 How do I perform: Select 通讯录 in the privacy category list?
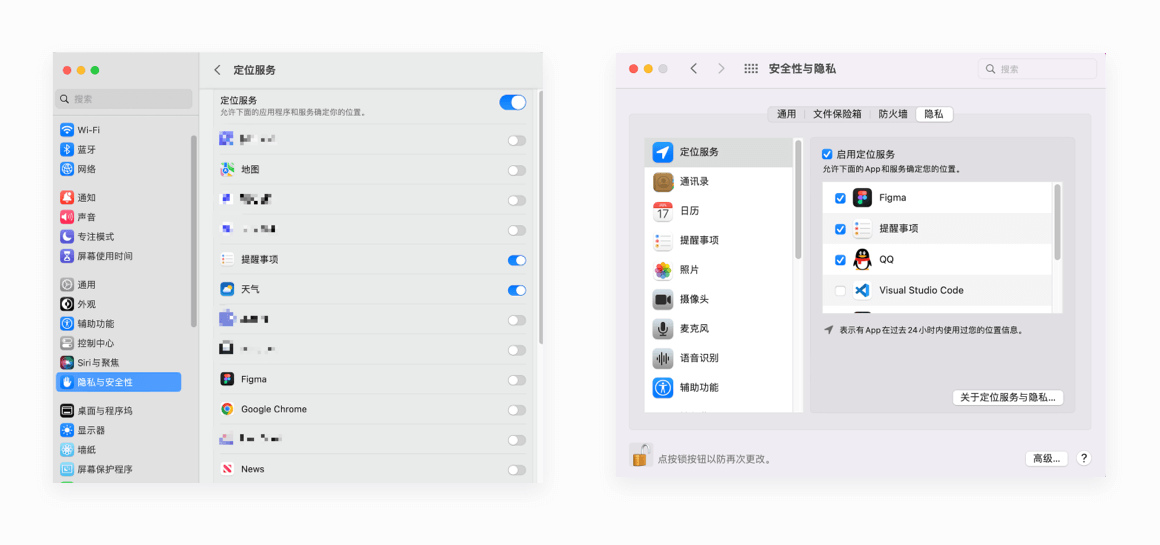pyautogui.click(x=718, y=181)
